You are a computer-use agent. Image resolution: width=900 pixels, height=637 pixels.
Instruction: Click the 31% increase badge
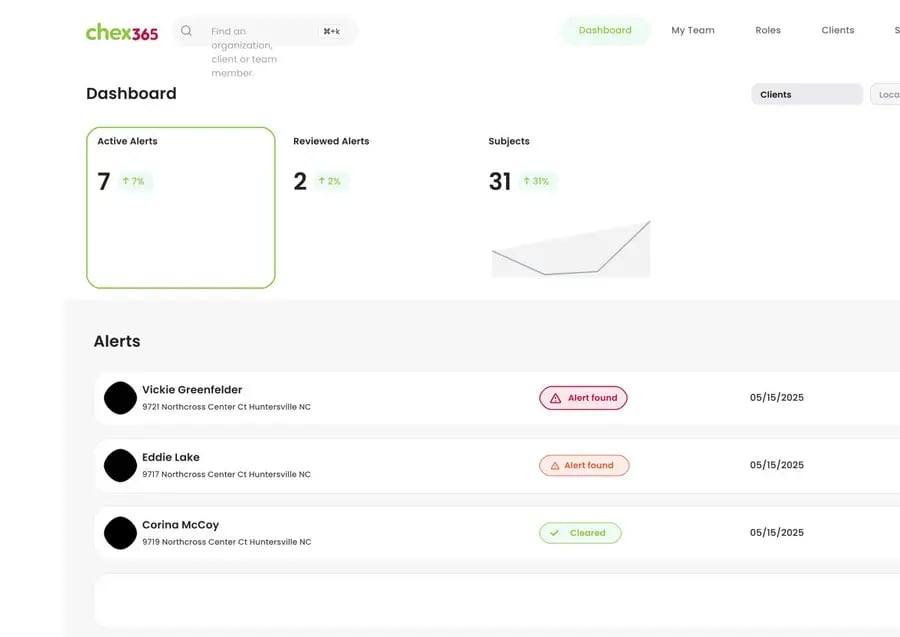[537, 181]
